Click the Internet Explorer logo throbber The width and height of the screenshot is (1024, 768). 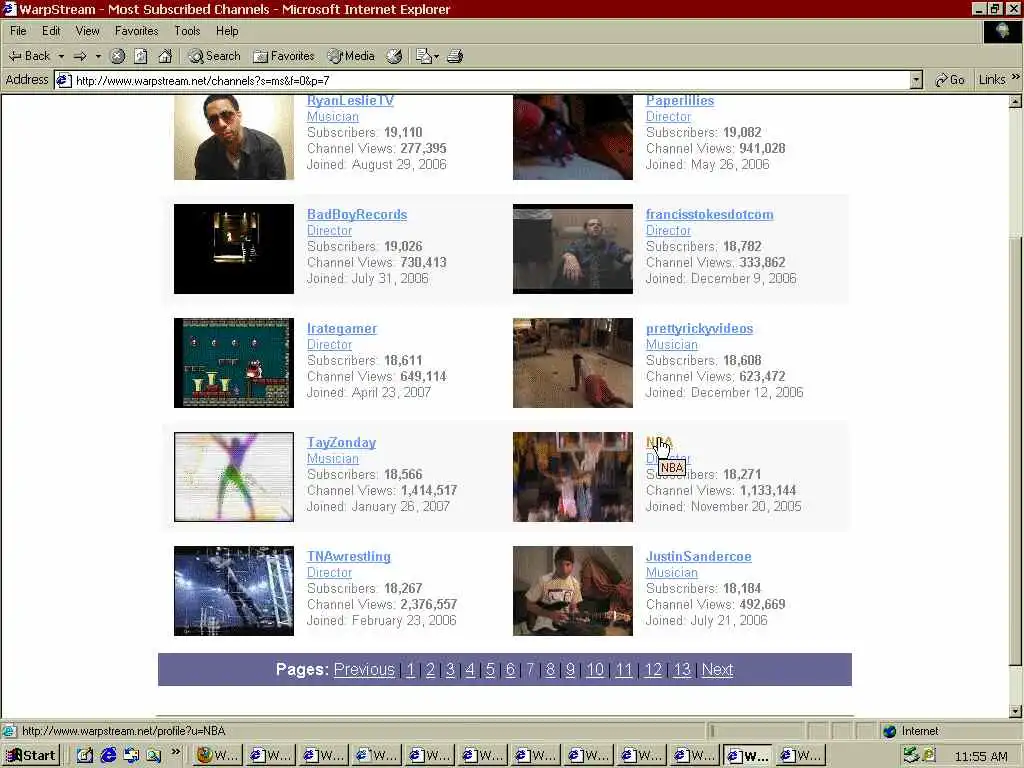1002,31
